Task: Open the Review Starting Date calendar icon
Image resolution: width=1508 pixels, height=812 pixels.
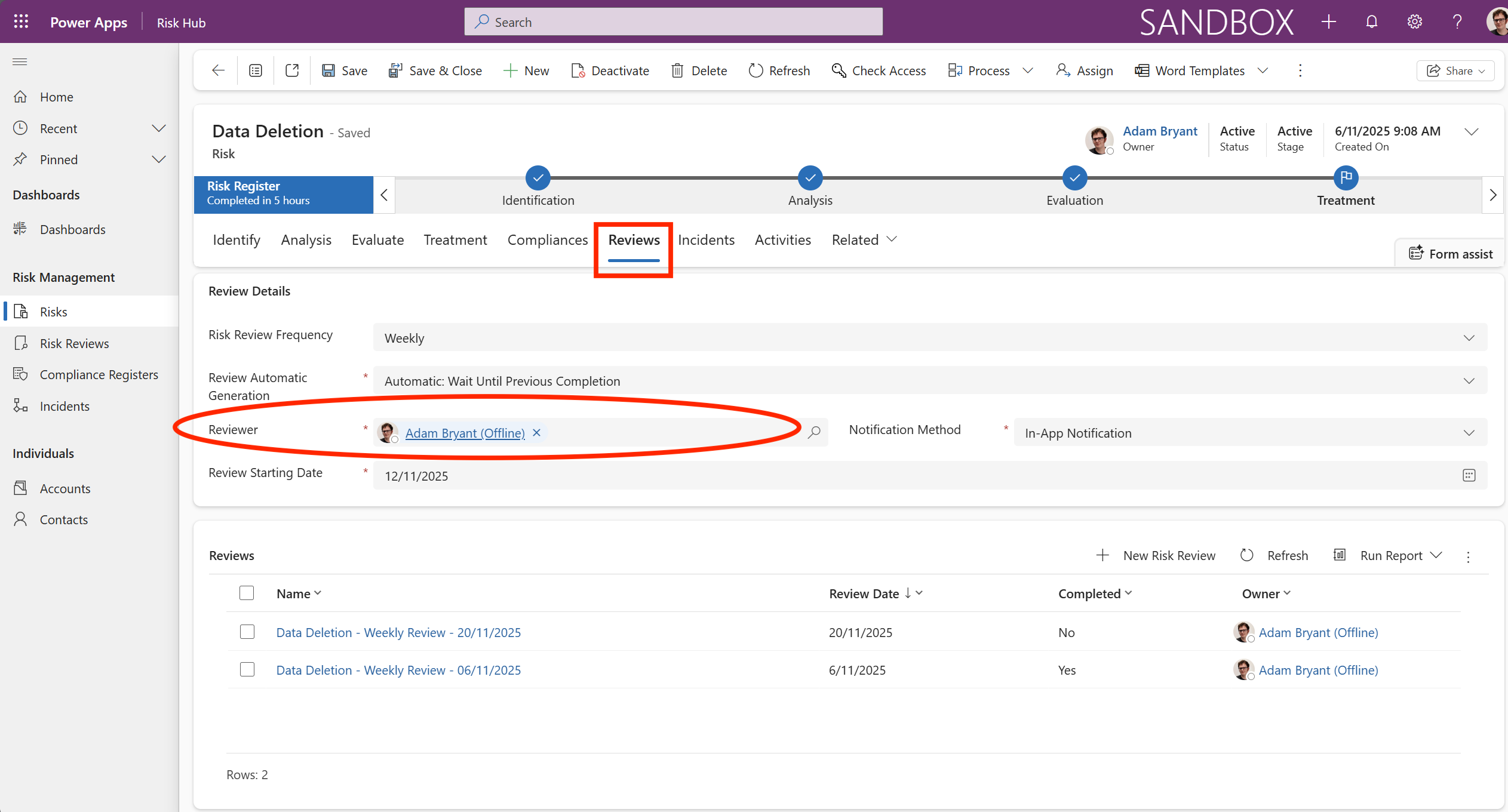Action: coord(1469,475)
